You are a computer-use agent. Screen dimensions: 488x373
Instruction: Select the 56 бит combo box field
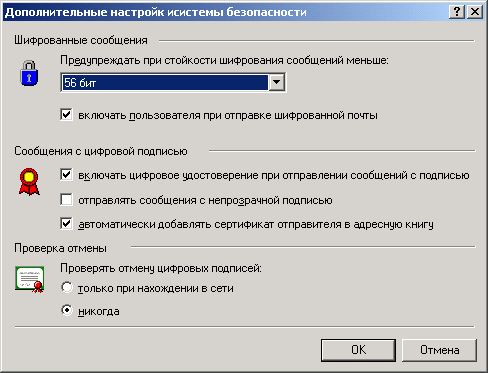click(x=173, y=82)
